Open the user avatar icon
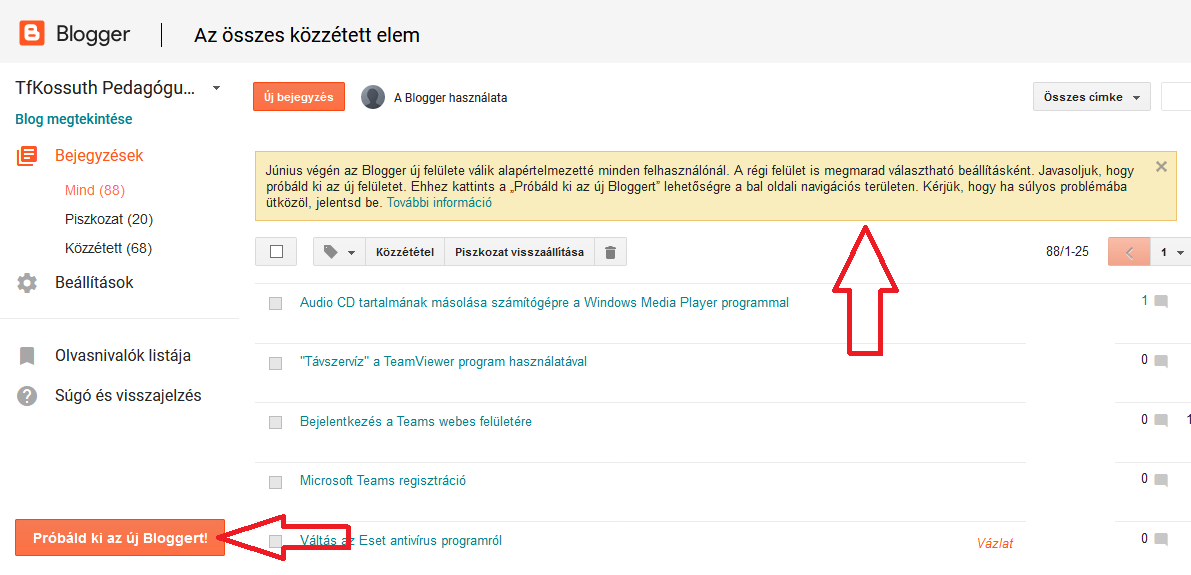This screenshot has width=1191, height=575. tap(372, 97)
